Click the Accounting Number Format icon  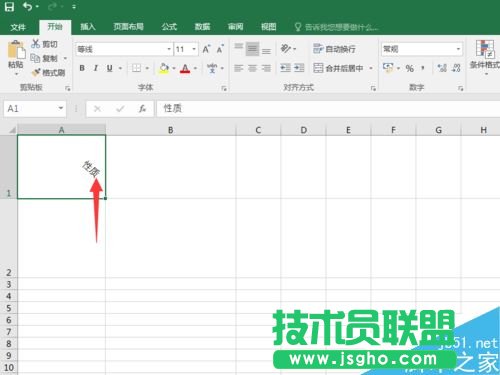tap(388, 68)
